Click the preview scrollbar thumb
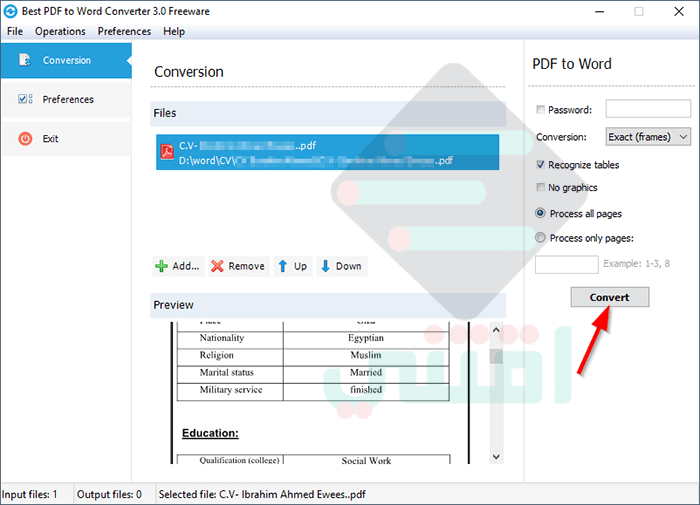The width and height of the screenshot is (700, 505). coord(496,356)
